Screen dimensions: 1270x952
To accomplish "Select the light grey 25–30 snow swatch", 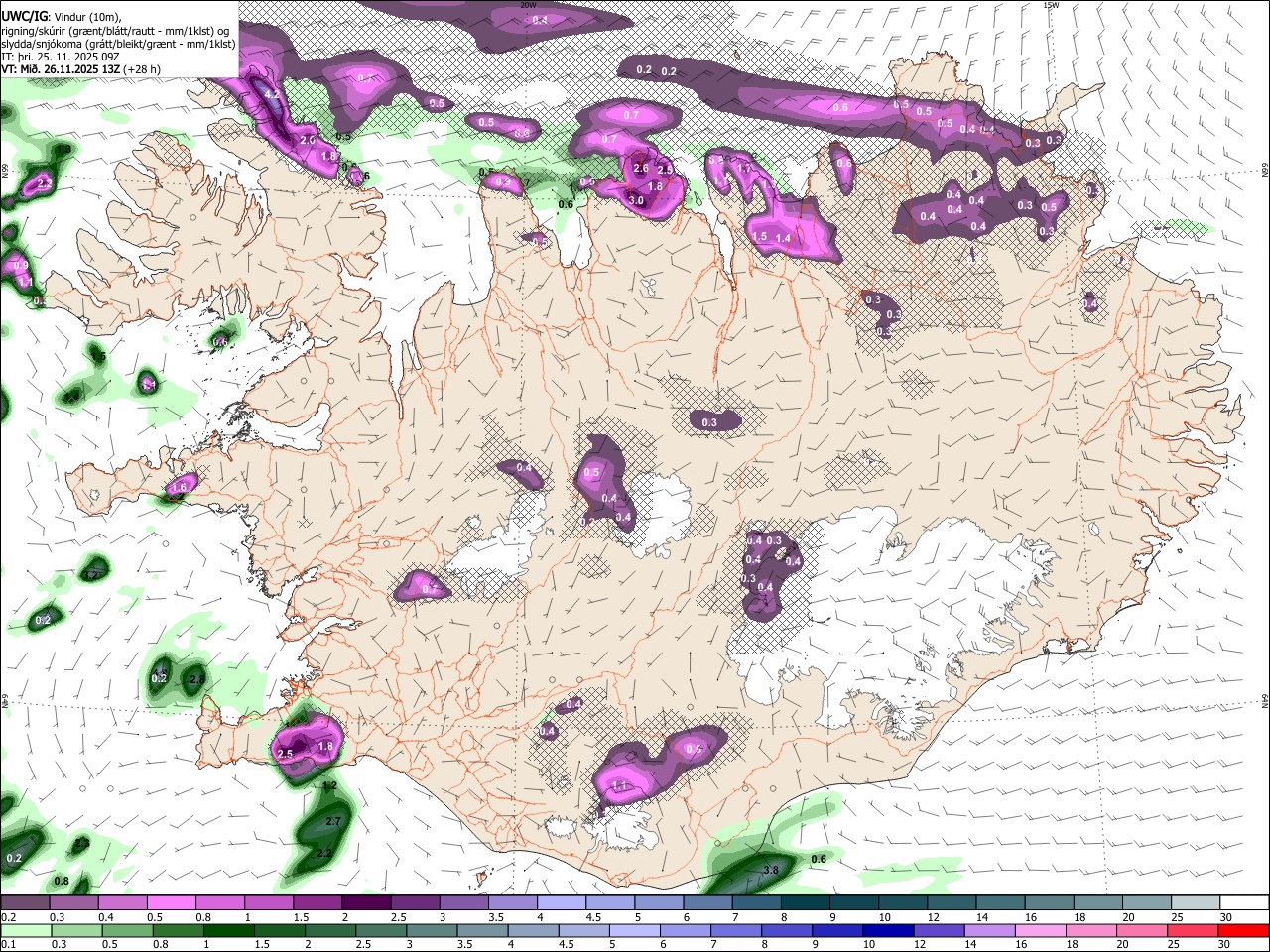I will (1196, 902).
